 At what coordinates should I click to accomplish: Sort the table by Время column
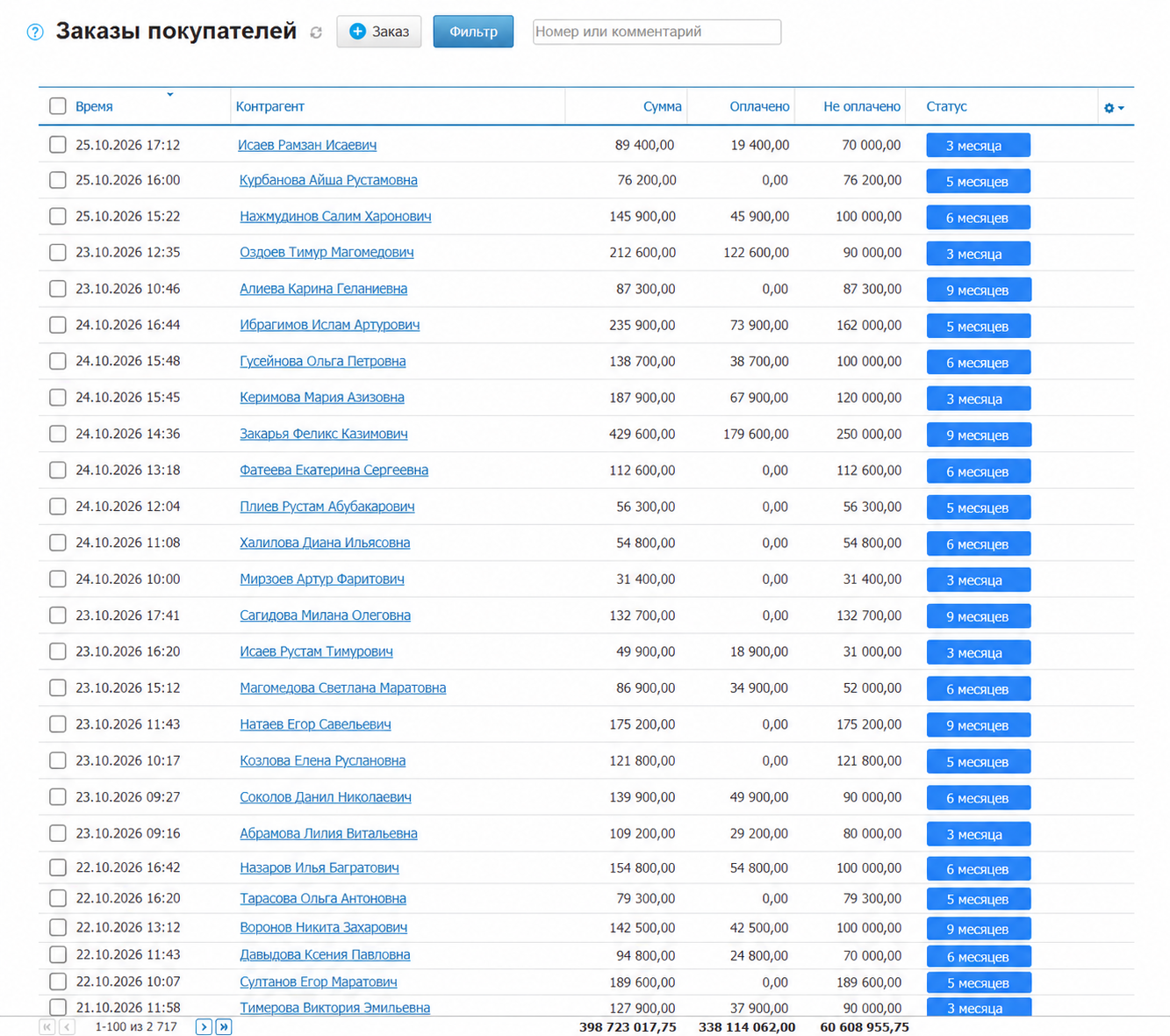coord(94,106)
